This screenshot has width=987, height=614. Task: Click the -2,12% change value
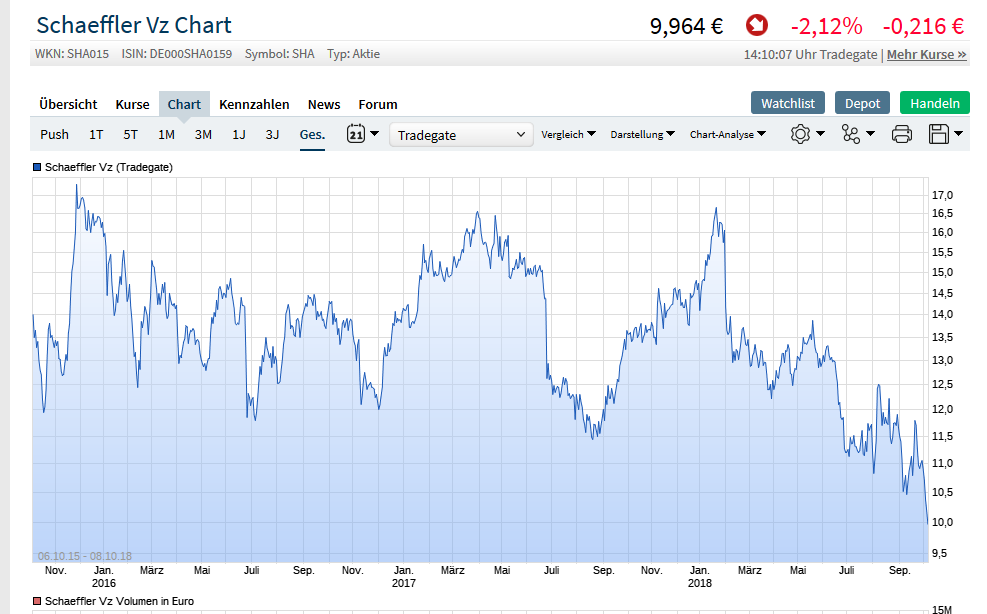point(826,26)
